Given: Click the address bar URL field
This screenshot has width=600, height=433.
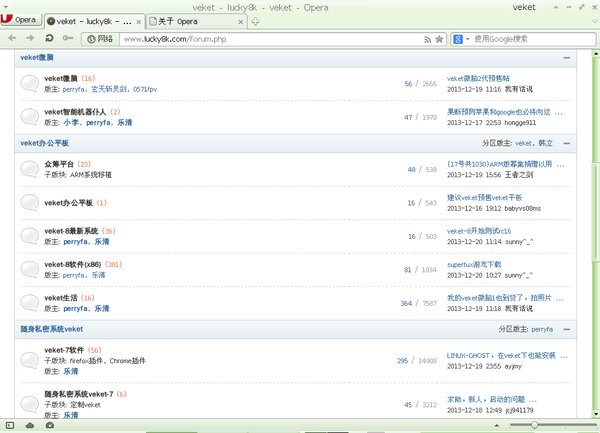Looking at the screenshot, I should coord(272,39).
